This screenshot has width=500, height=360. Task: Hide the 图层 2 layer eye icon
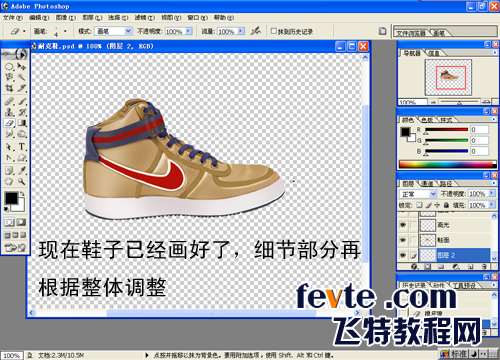(x=404, y=255)
